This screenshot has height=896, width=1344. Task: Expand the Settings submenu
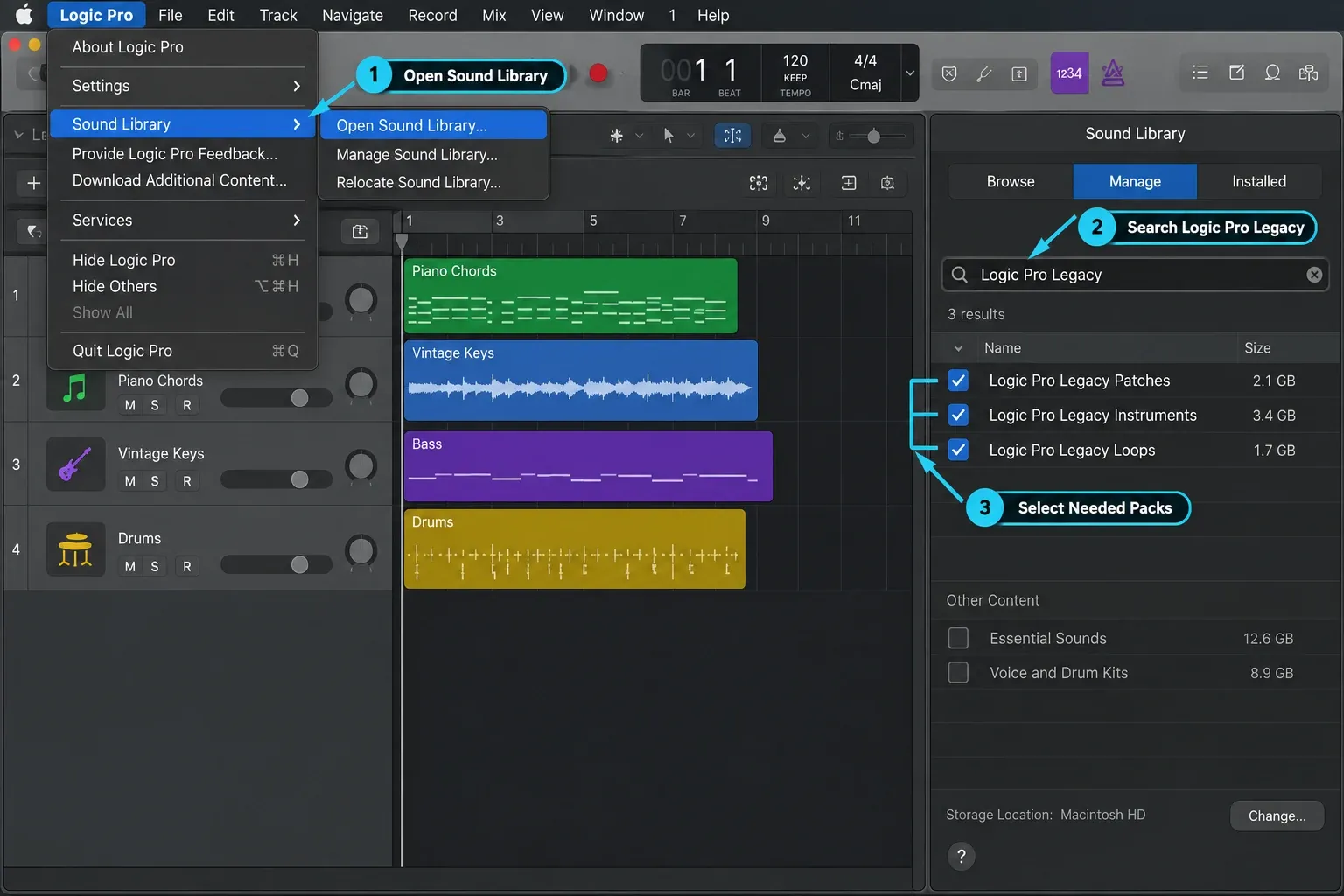point(183,86)
